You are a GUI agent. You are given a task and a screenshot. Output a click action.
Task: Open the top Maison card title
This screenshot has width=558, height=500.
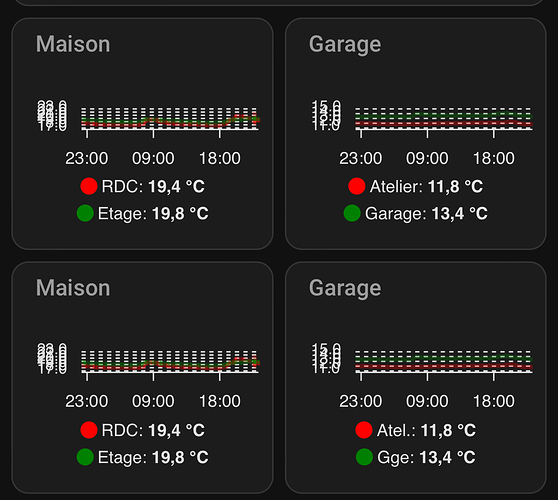click(73, 44)
